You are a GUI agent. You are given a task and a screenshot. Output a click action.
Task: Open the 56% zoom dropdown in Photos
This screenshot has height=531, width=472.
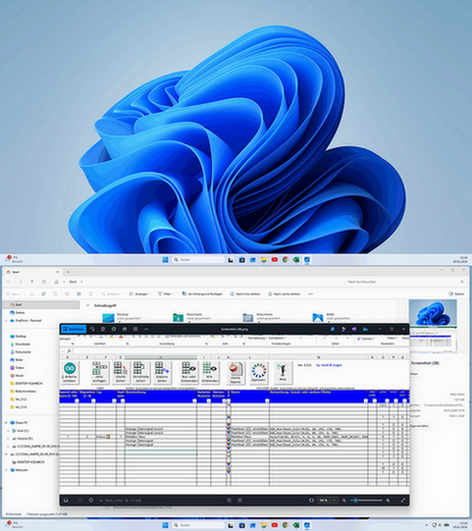click(x=328, y=500)
